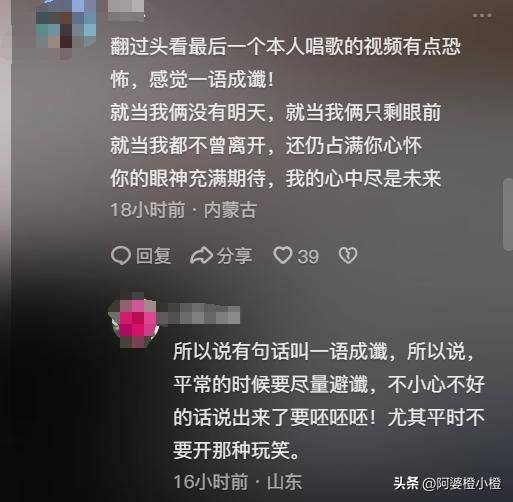
Task: Click the 回复 reply label
Action: tap(154, 256)
